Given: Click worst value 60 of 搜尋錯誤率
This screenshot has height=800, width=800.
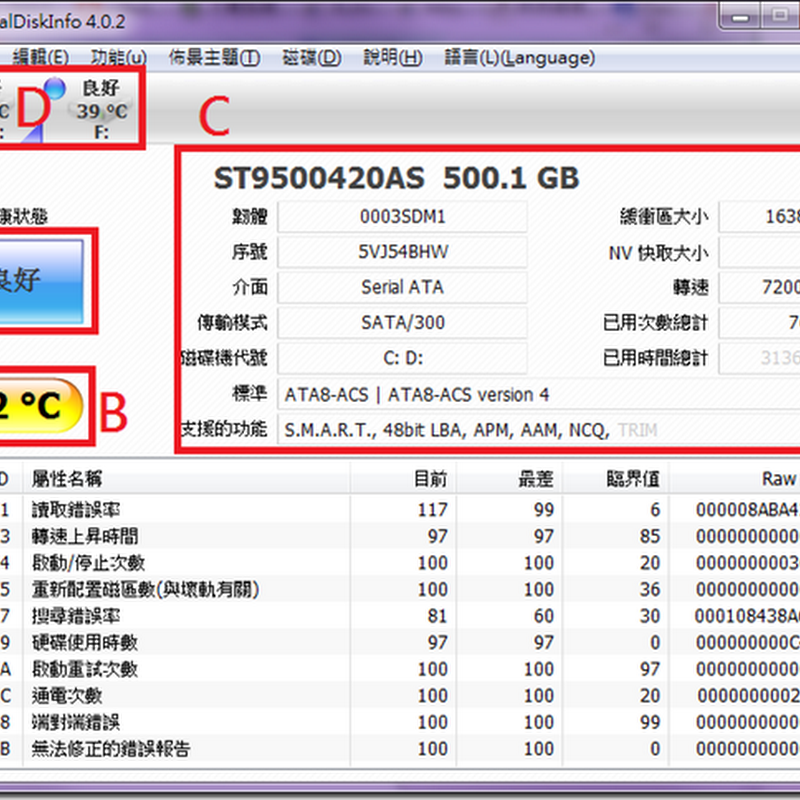Looking at the screenshot, I should point(544,616).
